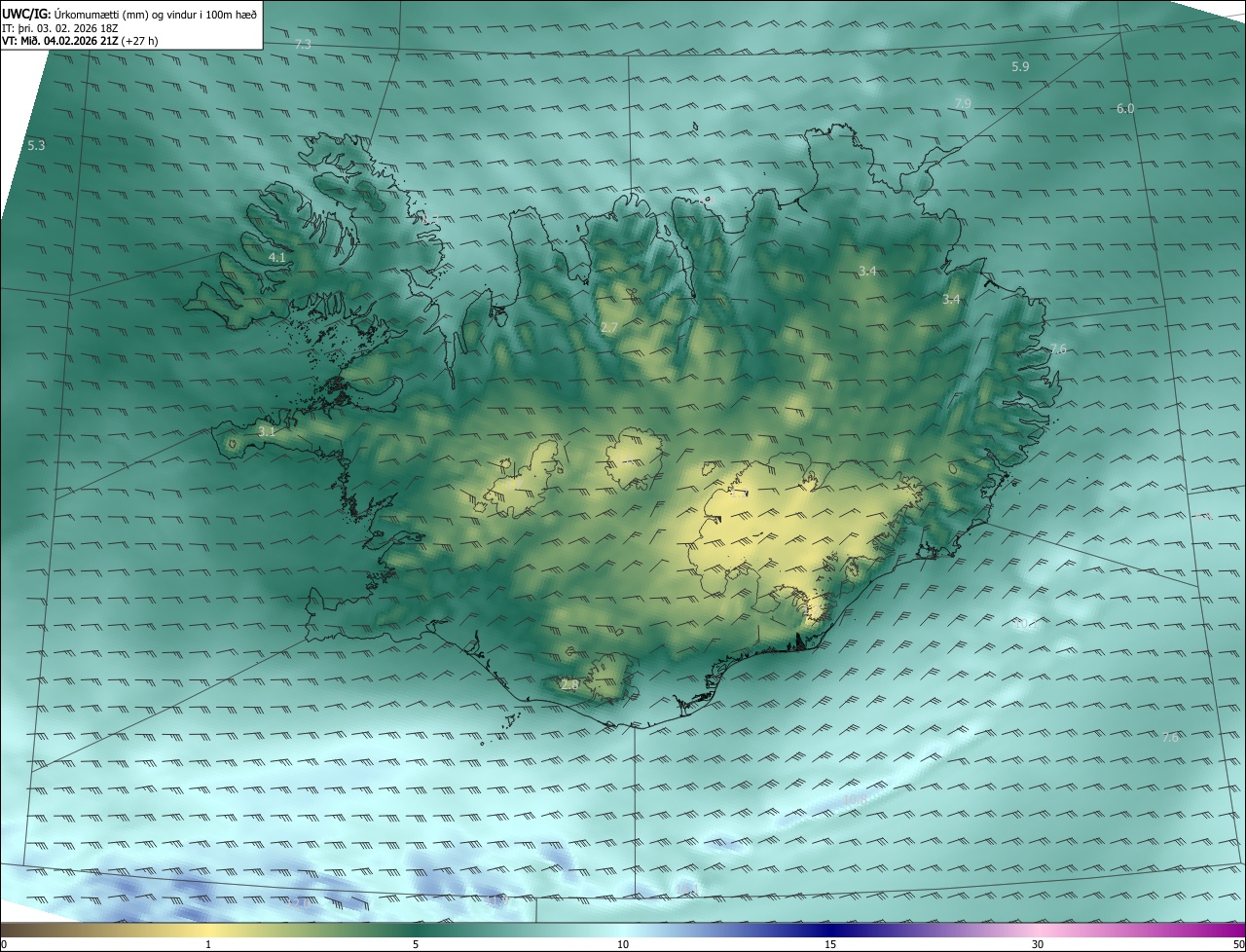Click the 15 tick on color scale

coord(830,944)
